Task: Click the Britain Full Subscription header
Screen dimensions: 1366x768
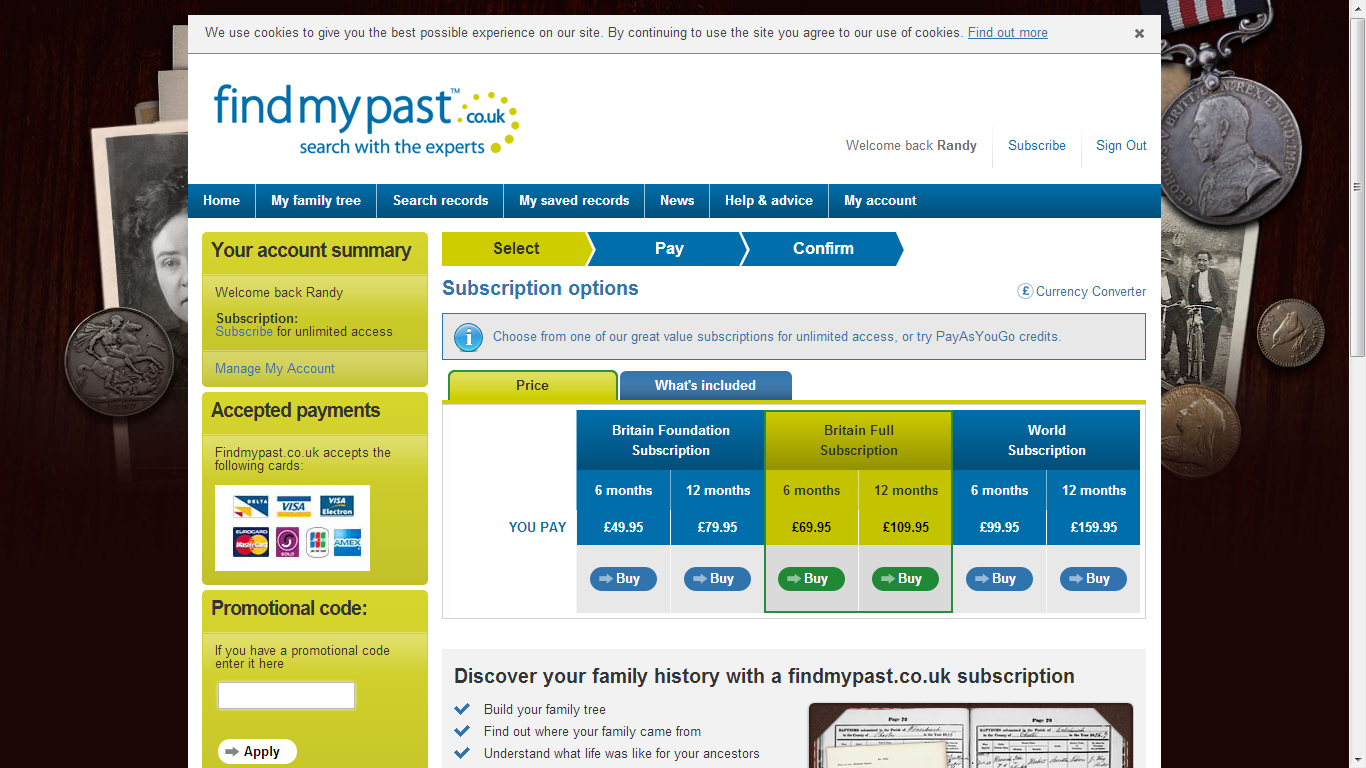Action: pyautogui.click(x=858, y=440)
